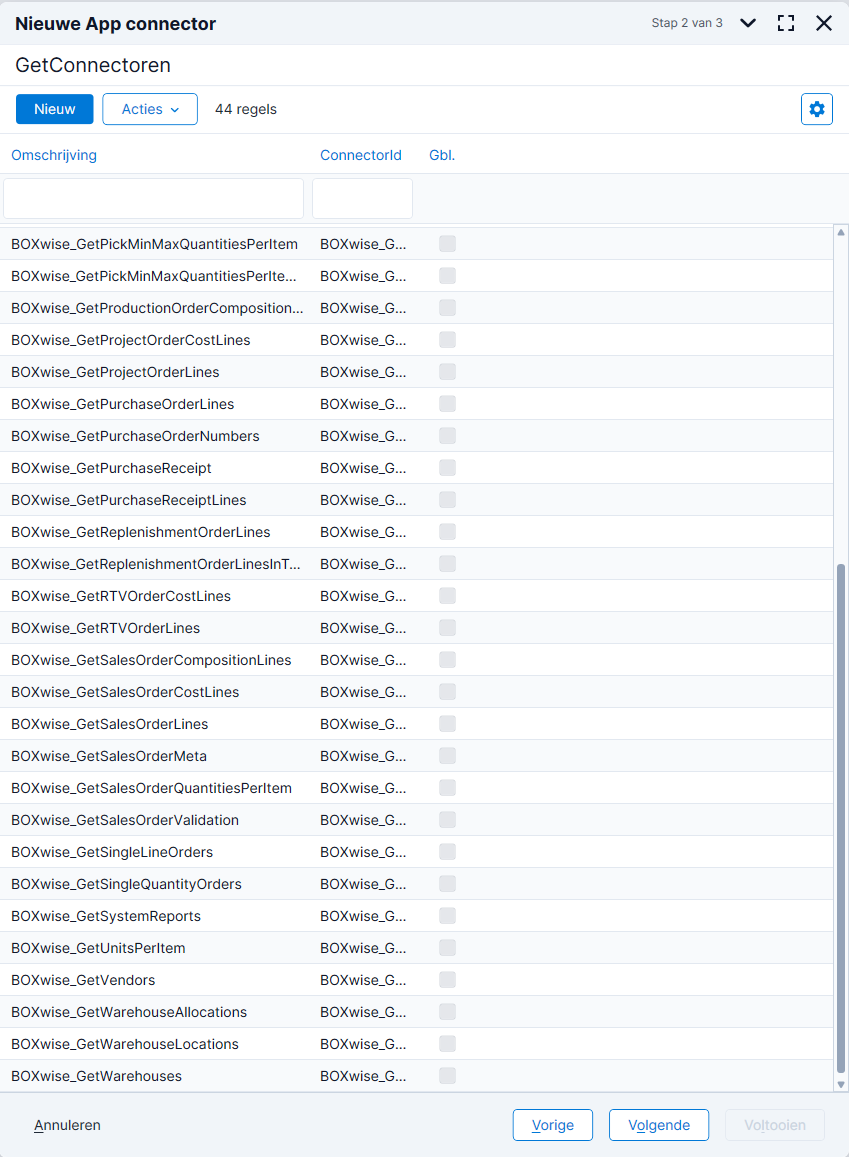Click the 44 regels row count

click(x=246, y=109)
